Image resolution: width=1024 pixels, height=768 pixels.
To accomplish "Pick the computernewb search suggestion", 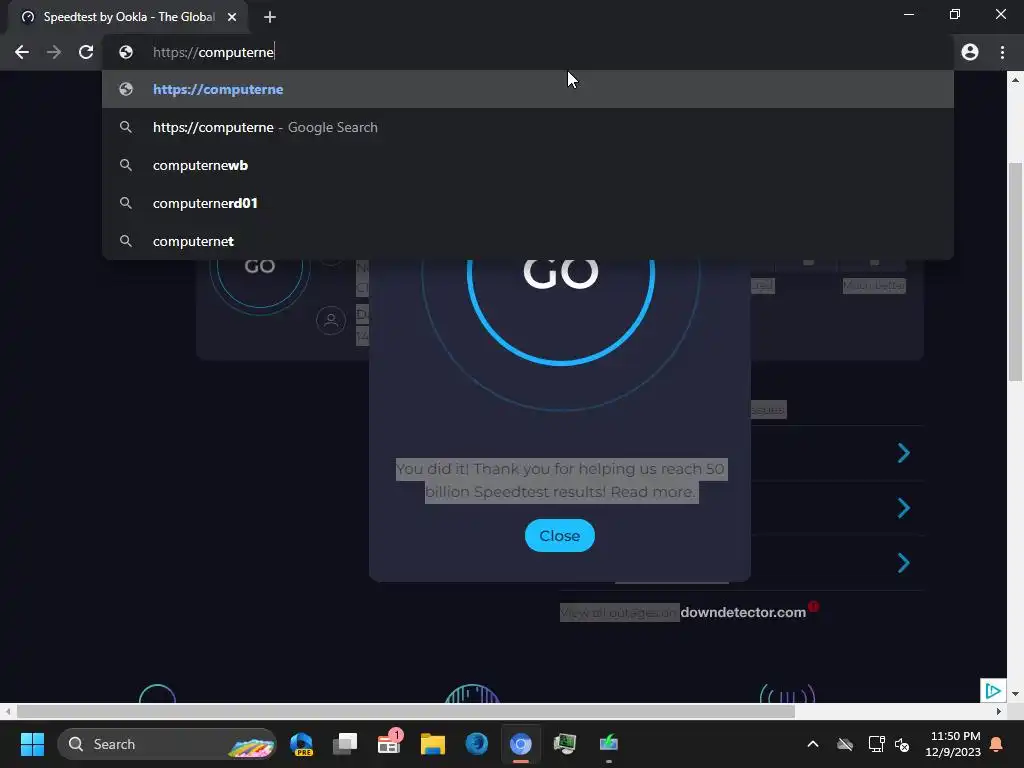I will 528,165.
